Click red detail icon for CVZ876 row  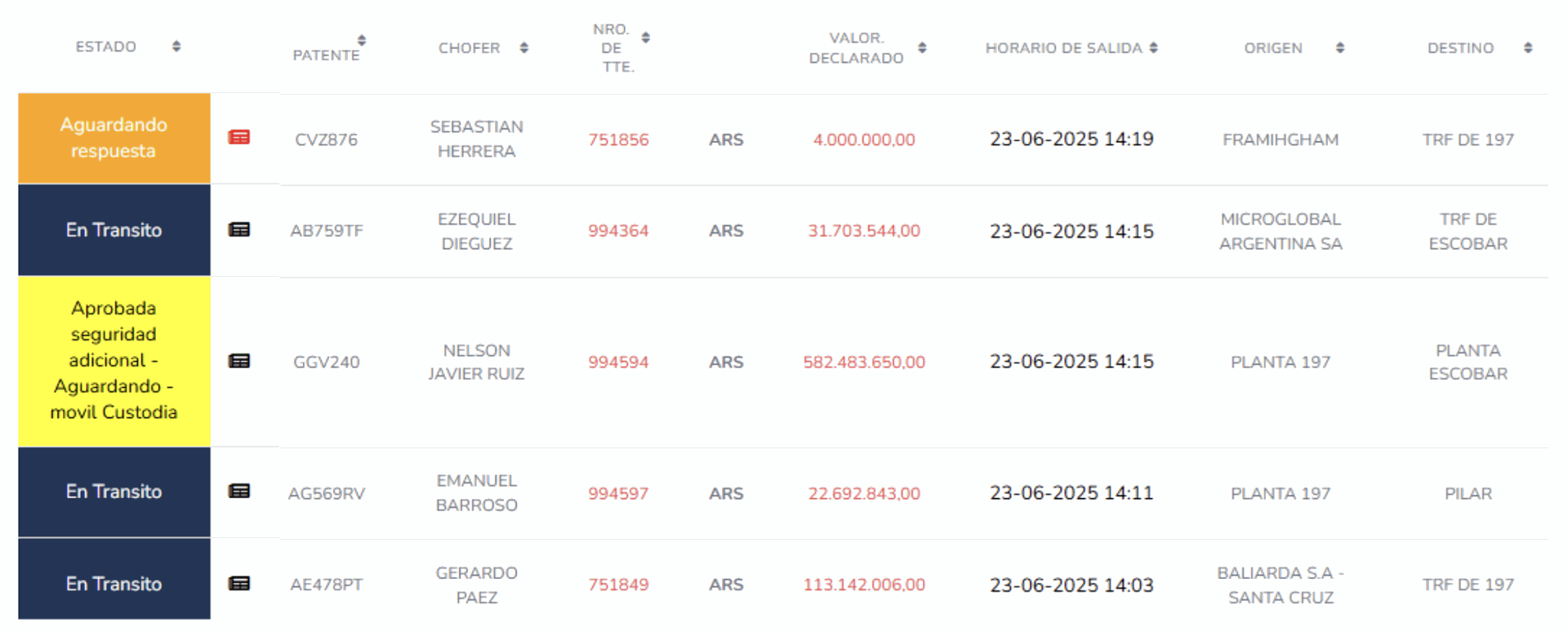click(x=238, y=137)
